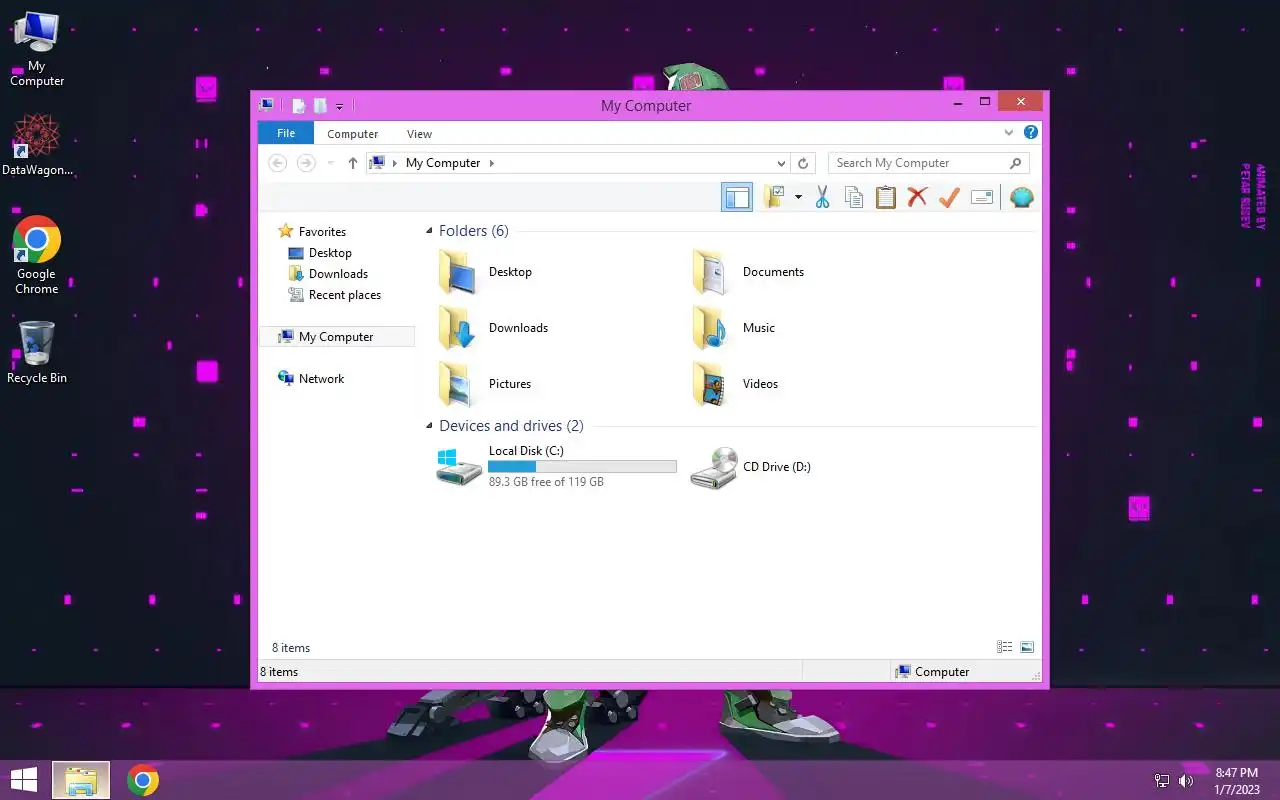Click the window system icon in the title bar
The image size is (1280, 800).
tap(266, 104)
